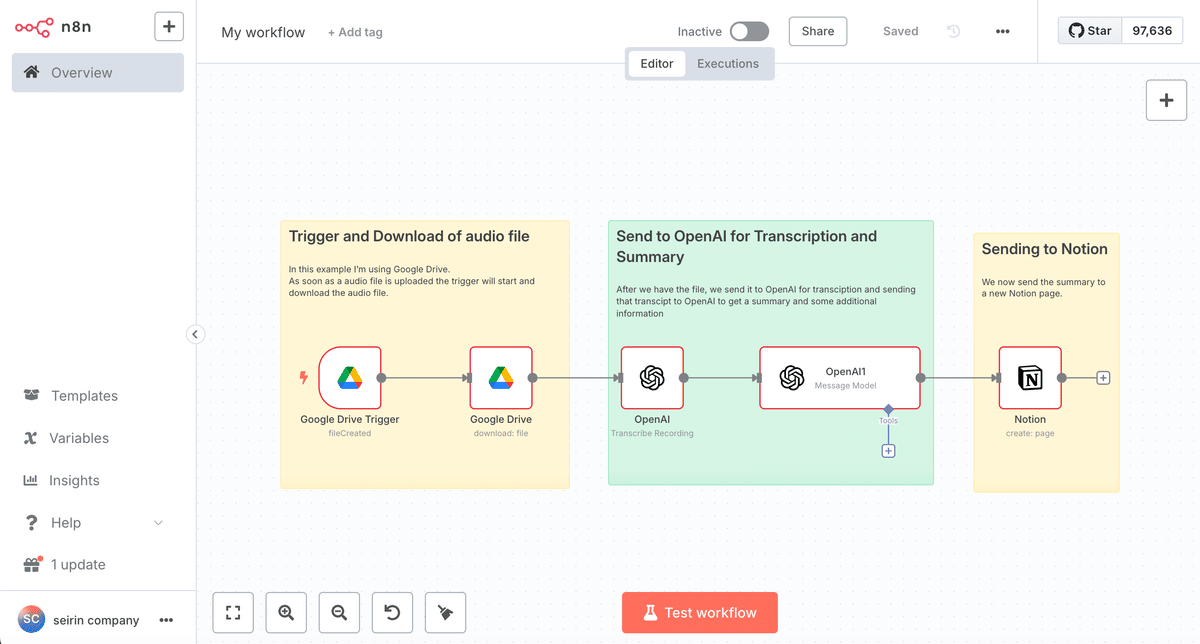The height and width of the screenshot is (644, 1200).
Task: Add tool to OpenAI1 plus connector
Action: coord(888,451)
